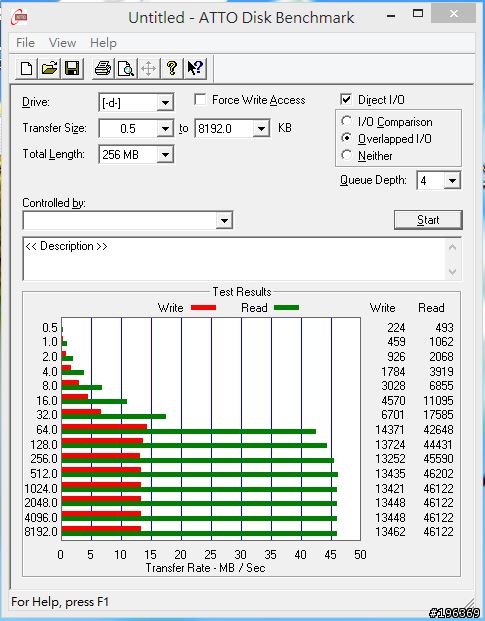Viewport: 485px width, 621px height.
Task: Select the Overlapped I/O radio button
Action: (x=346, y=138)
